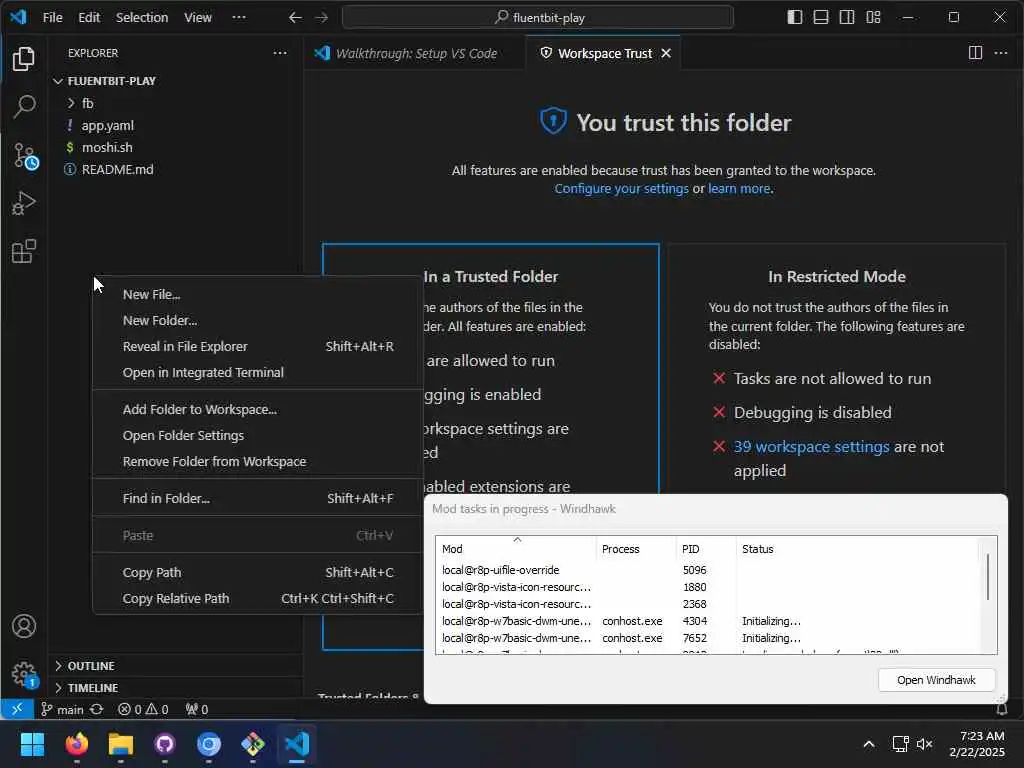
Task: Follow the Configure your settings link
Action: 621,189
